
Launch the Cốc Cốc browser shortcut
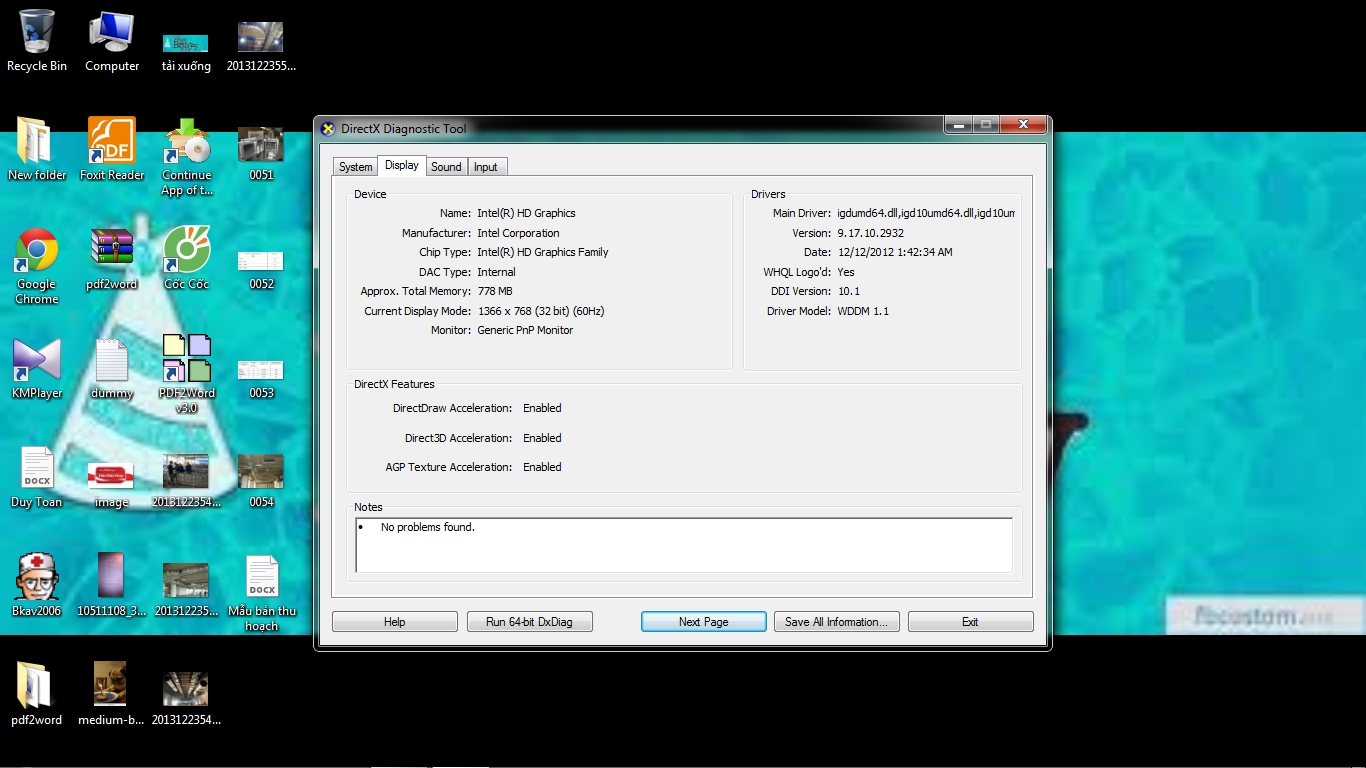[x=186, y=252]
